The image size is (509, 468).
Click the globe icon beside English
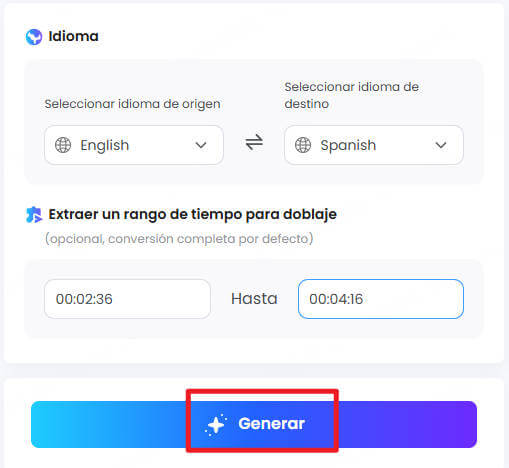tap(63, 145)
